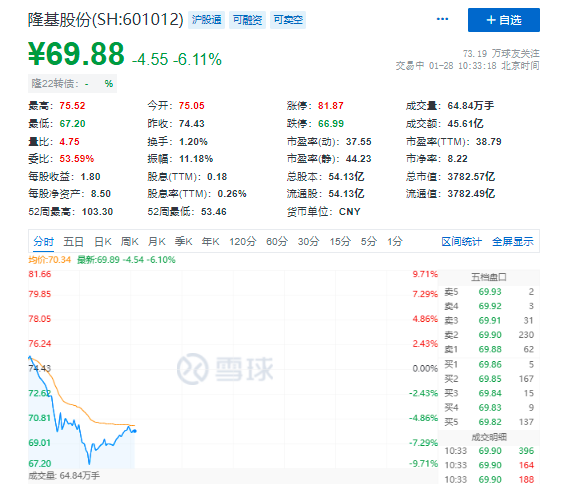Viewport: 567px width, 484px height.
Task: Select the 卖2 order row at 69.90
Action: pyautogui.click(x=489, y=335)
